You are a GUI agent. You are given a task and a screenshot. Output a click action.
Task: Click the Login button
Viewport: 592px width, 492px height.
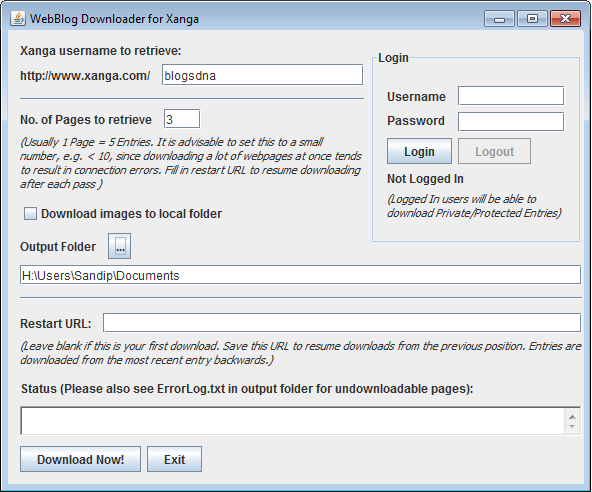pos(419,151)
